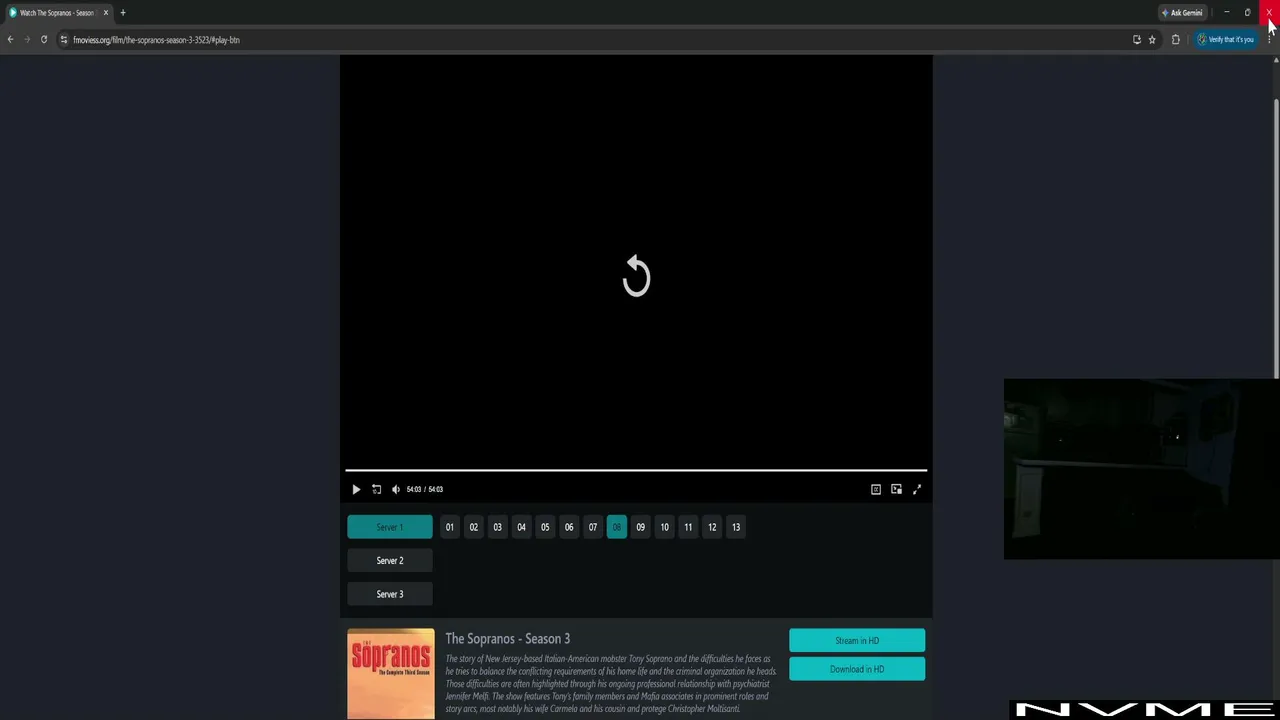Click the Ask Gemini button
This screenshot has width=1280, height=720.
coord(1182,13)
